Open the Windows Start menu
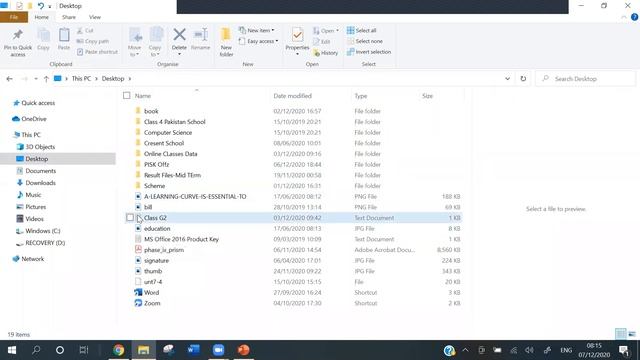 click(12, 350)
